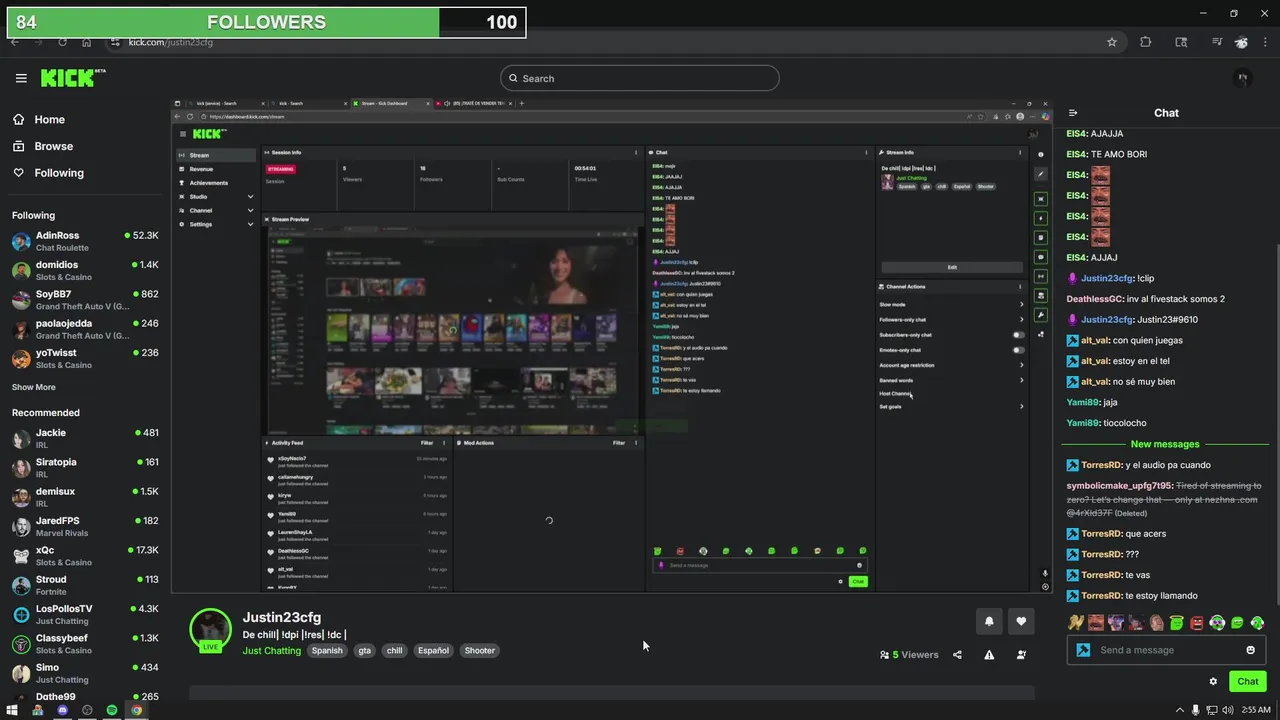Open the emoji picker in chat input
Viewport: 1280px width, 720px height.
tap(1250, 650)
